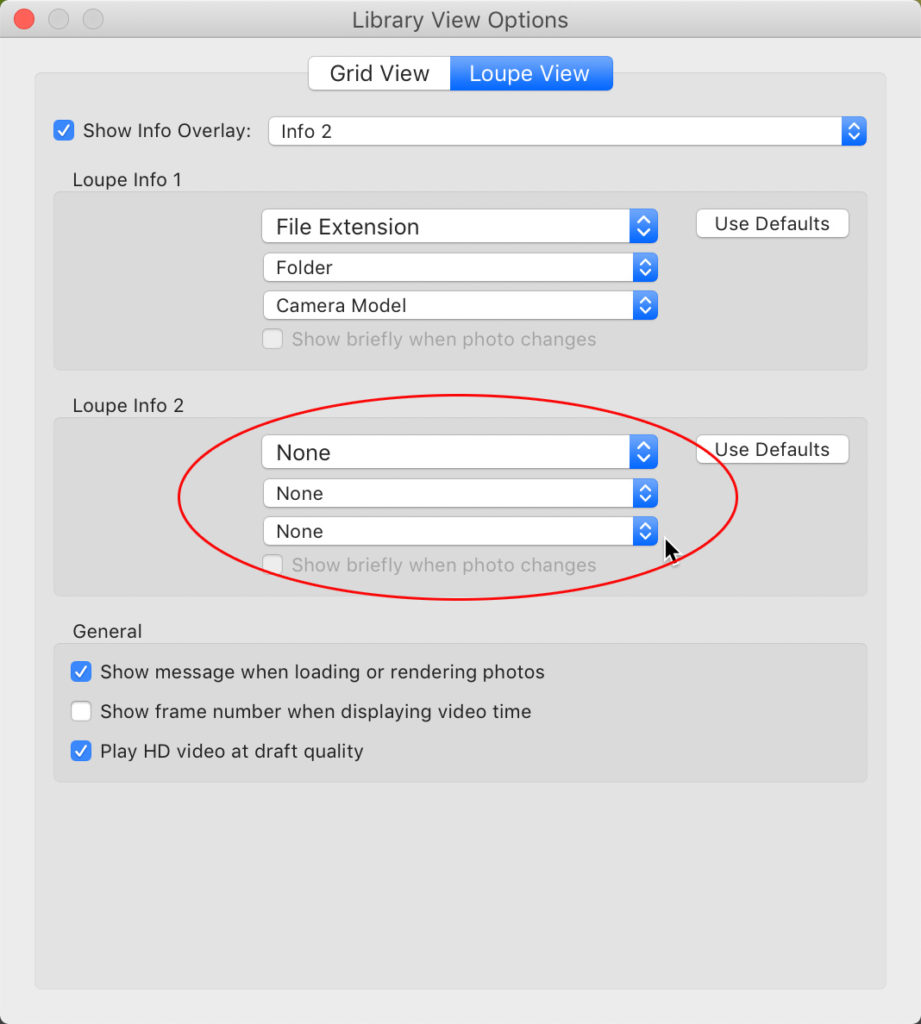Viewport: 921px width, 1024px height.
Task: Toggle Show briefly checkbox under Loupe Info 2
Action: (x=272, y=566)
